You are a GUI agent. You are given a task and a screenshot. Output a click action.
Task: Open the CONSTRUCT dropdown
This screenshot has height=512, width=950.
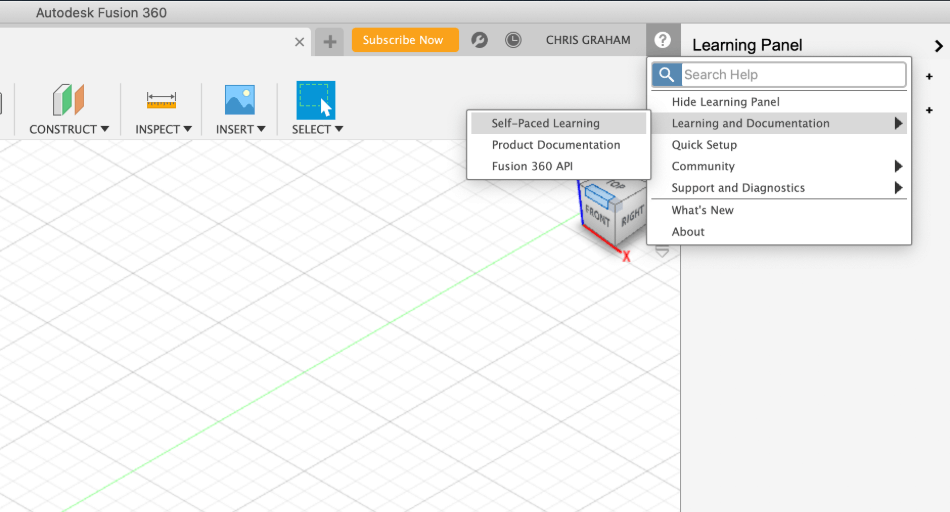pos(69,129)
